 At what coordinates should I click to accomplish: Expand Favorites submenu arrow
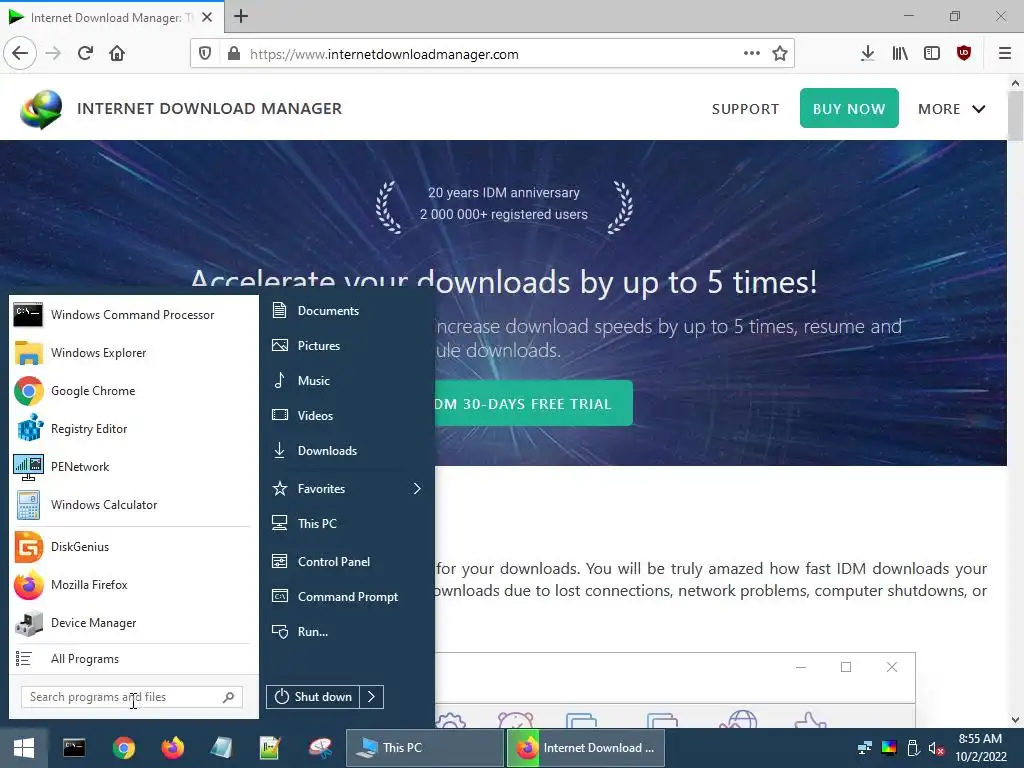point(417,488)
